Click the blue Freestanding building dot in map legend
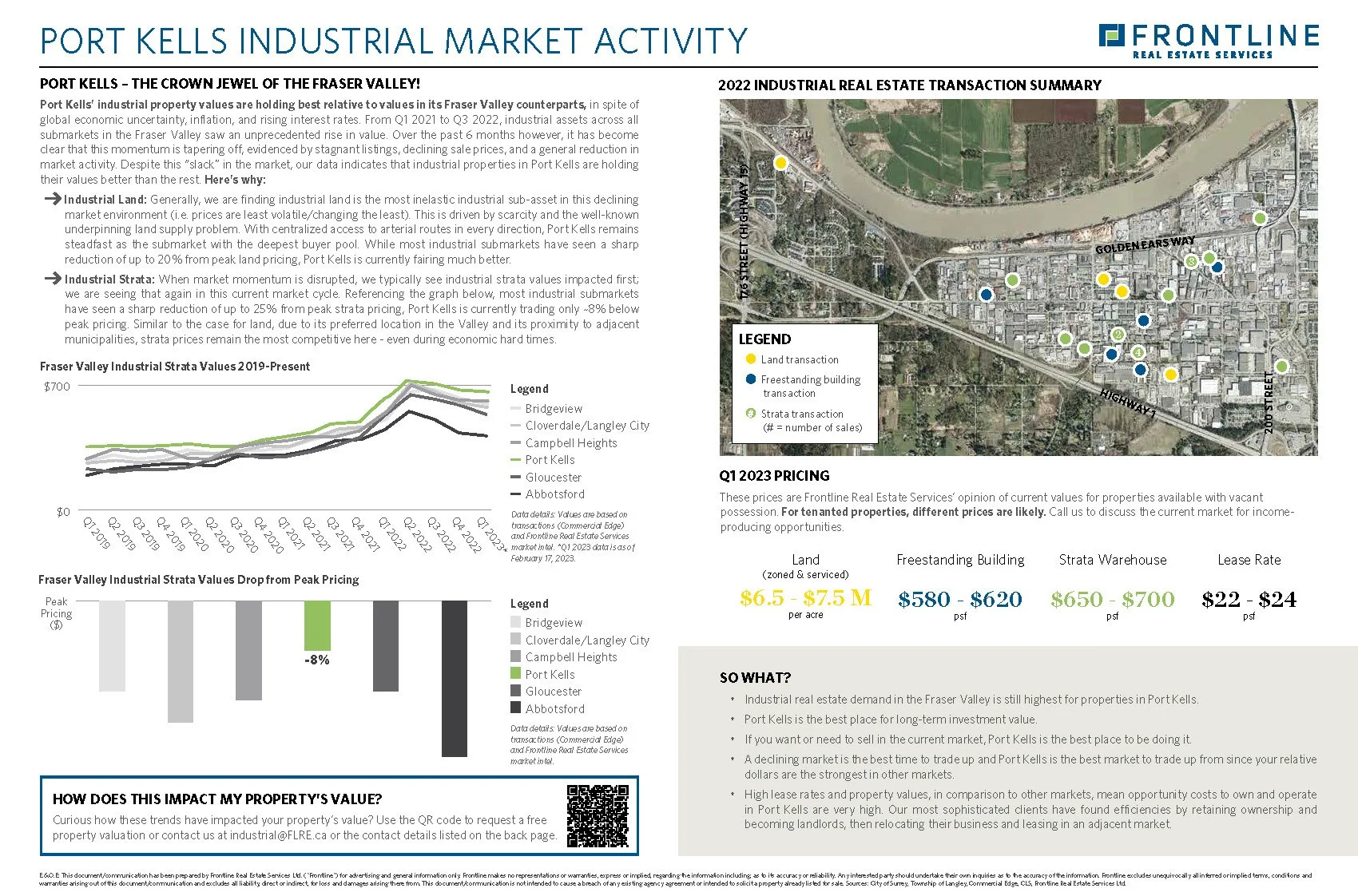Viewport: 1358px width, 896px height. pyautogui.click(x=750, y=379)
